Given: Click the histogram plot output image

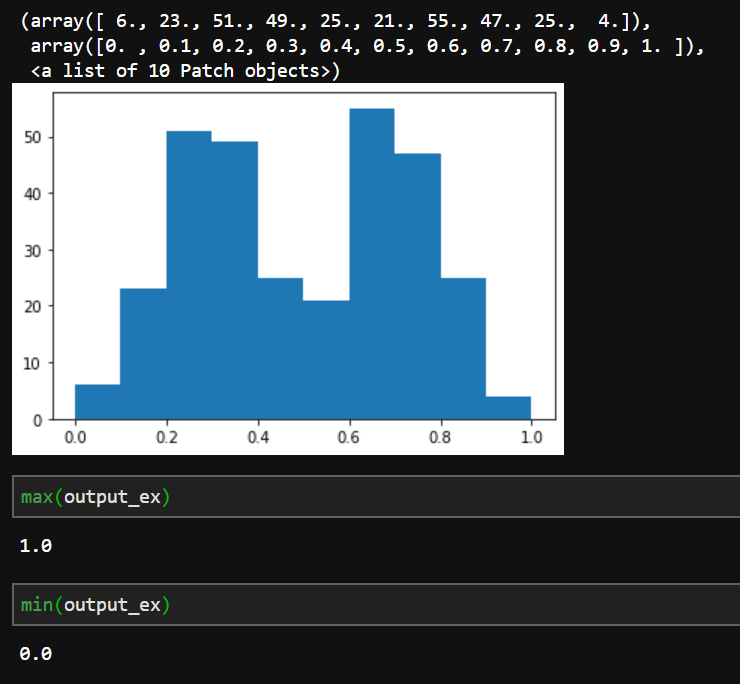Looking at the screenshot, I should tap(288, 269).
